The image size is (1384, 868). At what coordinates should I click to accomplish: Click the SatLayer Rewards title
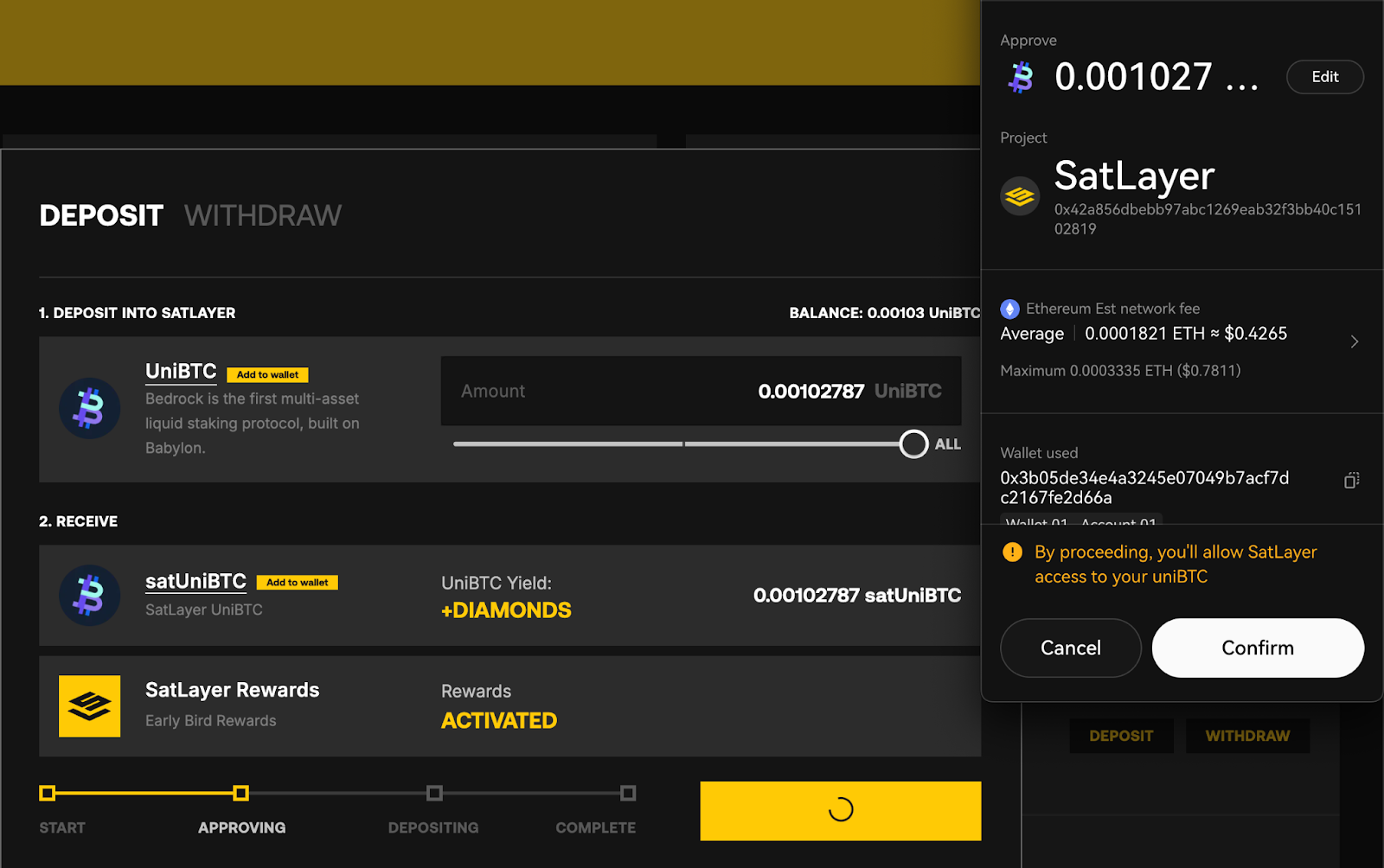pos(232,690)
